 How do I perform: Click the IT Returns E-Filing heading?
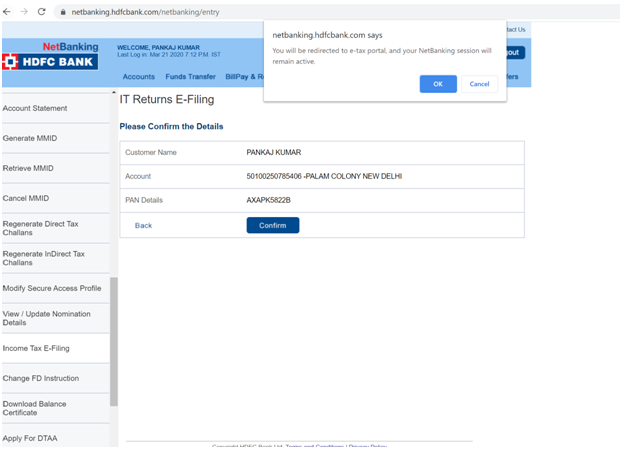click(167, 99)
